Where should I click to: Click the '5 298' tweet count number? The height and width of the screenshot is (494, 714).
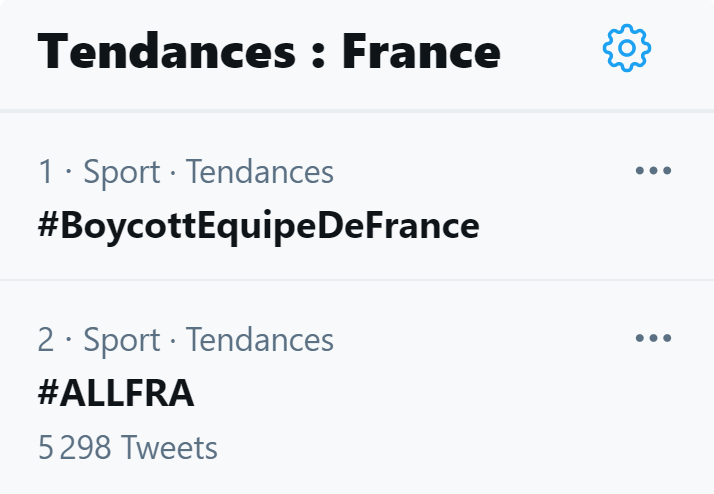tap(73, 447)
